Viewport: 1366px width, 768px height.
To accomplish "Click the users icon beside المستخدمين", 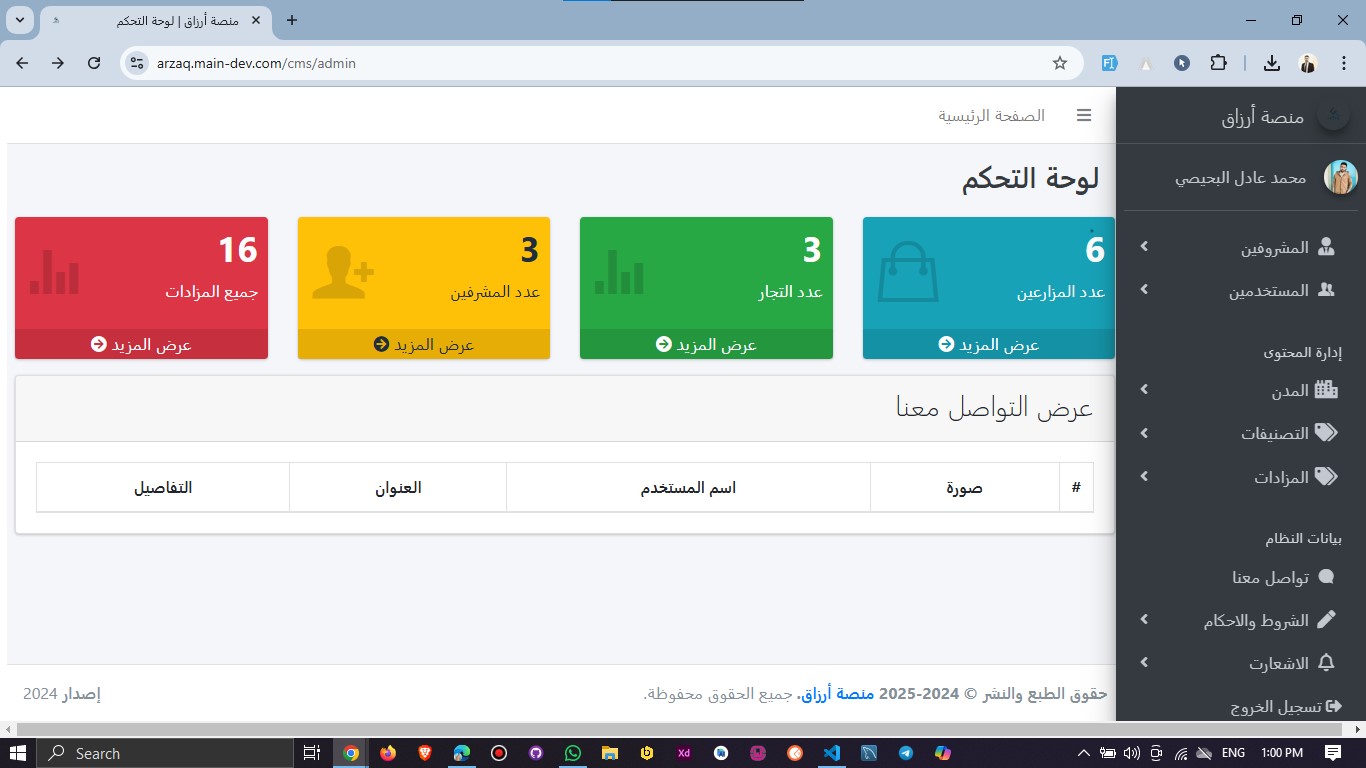I will (x=1326, y=290).
